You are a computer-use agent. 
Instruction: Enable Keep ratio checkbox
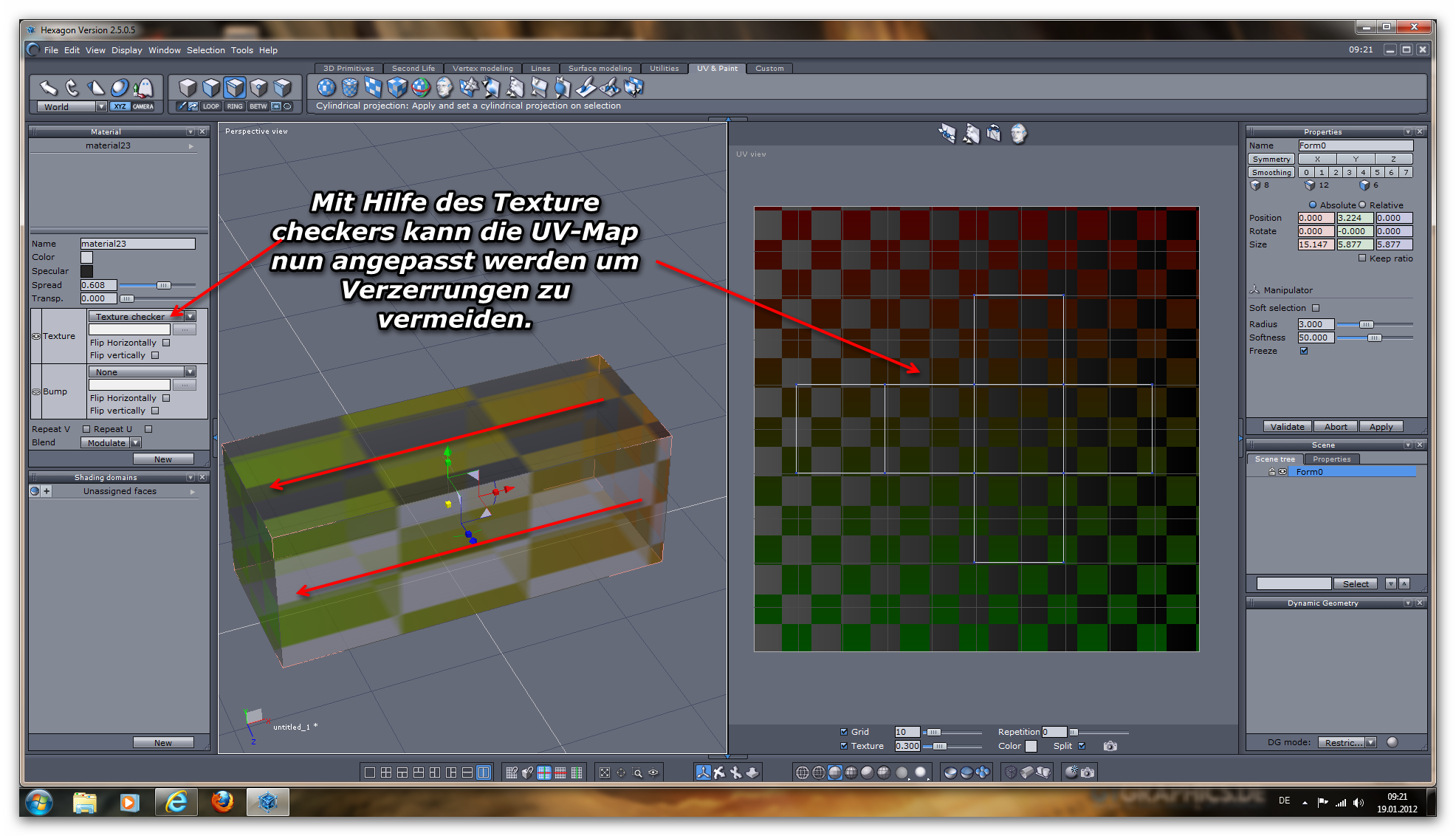1362,258
